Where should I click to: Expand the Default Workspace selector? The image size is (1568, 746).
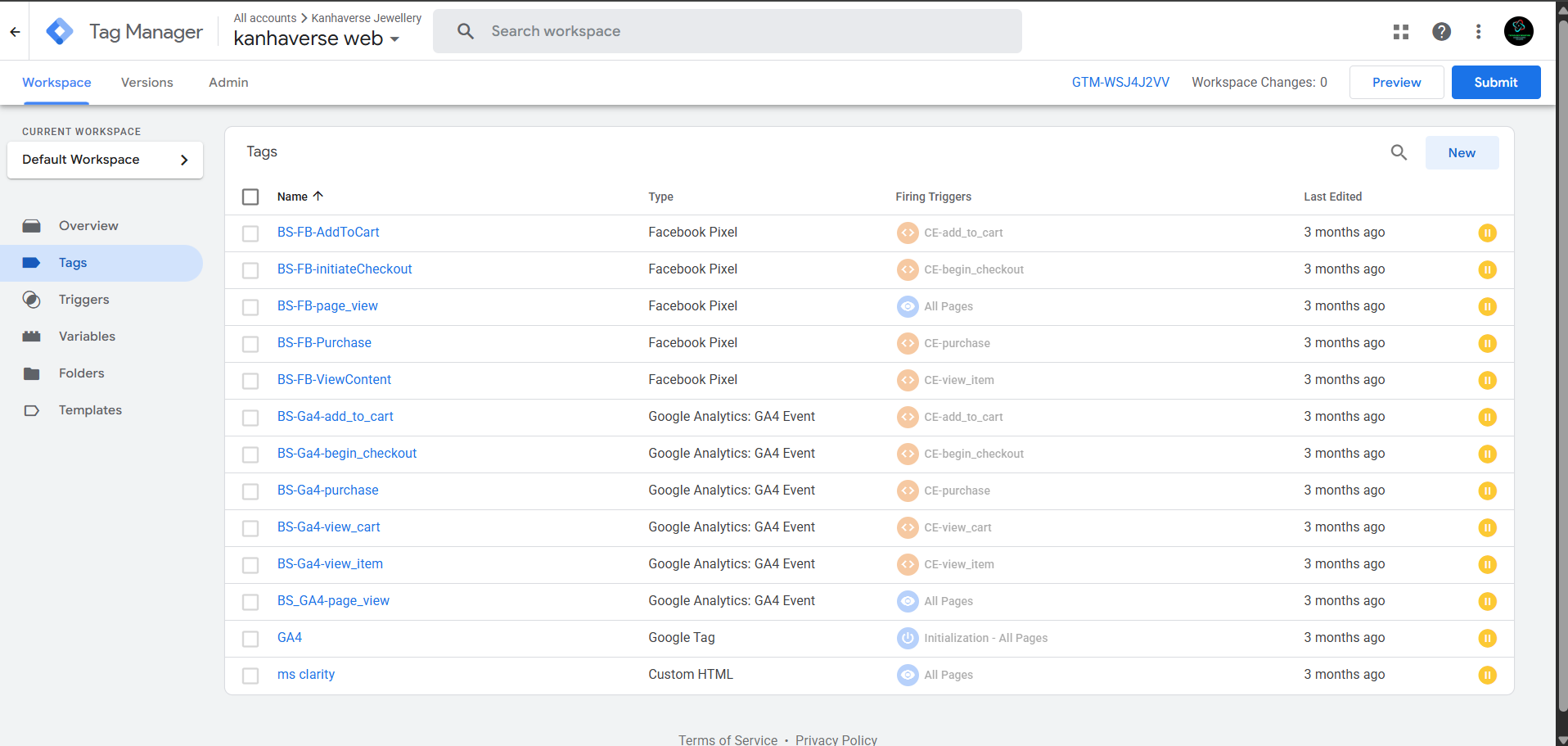coord(105,160)
